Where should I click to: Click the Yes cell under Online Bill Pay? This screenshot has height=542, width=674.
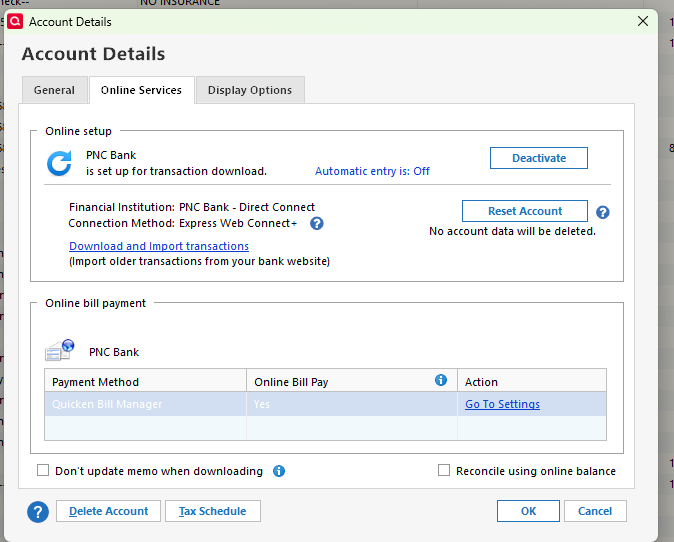coord(352,404)
